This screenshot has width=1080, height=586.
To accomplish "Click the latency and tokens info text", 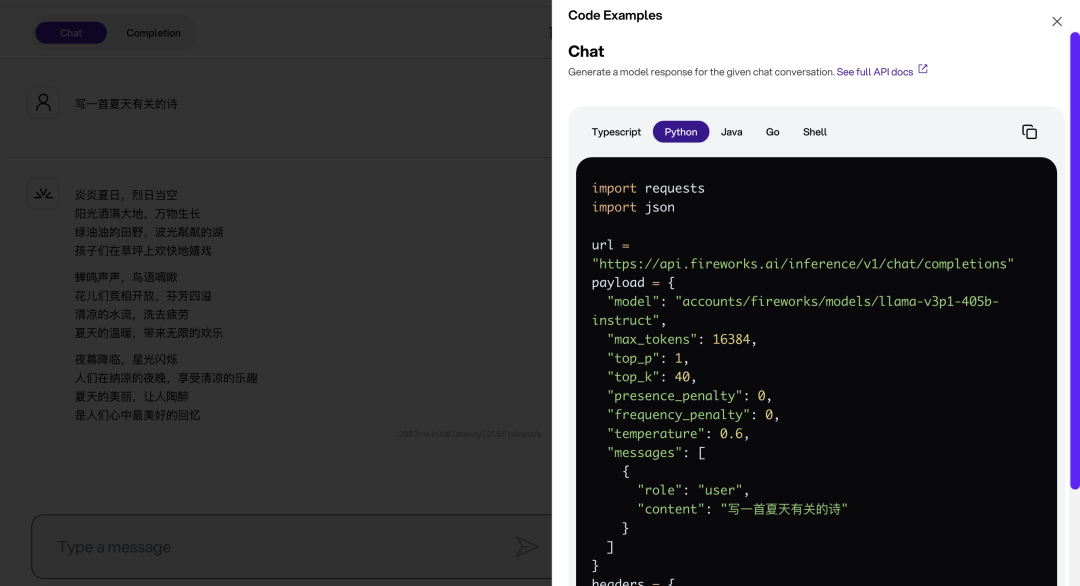I will tap(470, 434).
